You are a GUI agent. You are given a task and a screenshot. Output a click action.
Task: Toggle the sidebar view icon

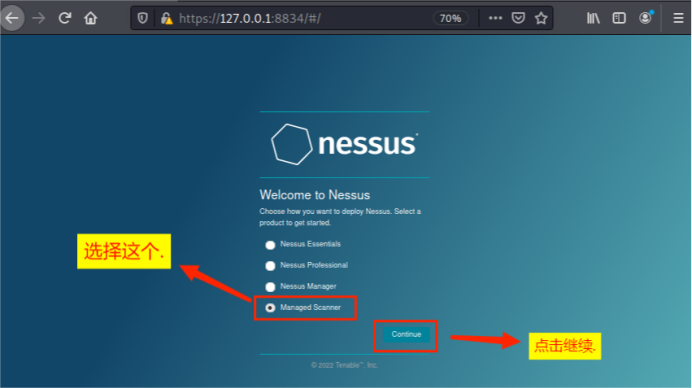(619, 18)
